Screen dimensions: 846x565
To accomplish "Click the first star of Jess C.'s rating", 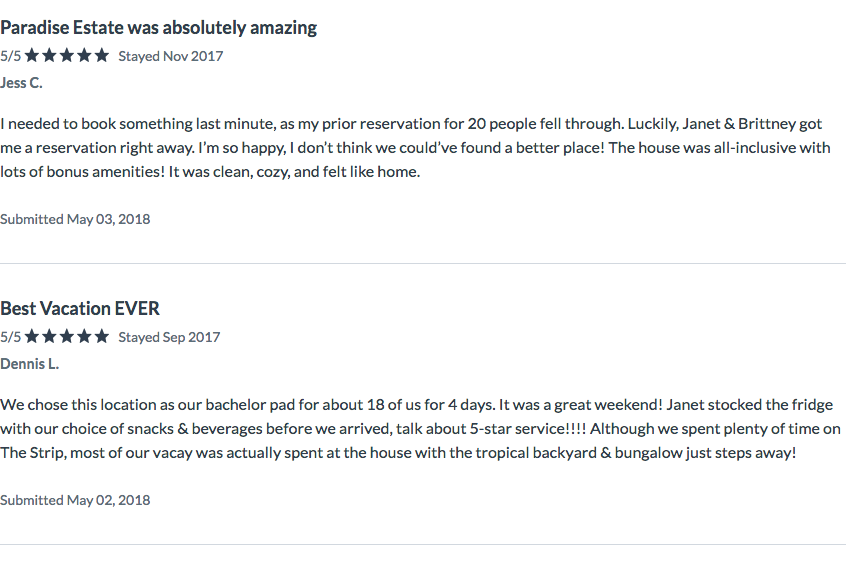I will point(32,55).
